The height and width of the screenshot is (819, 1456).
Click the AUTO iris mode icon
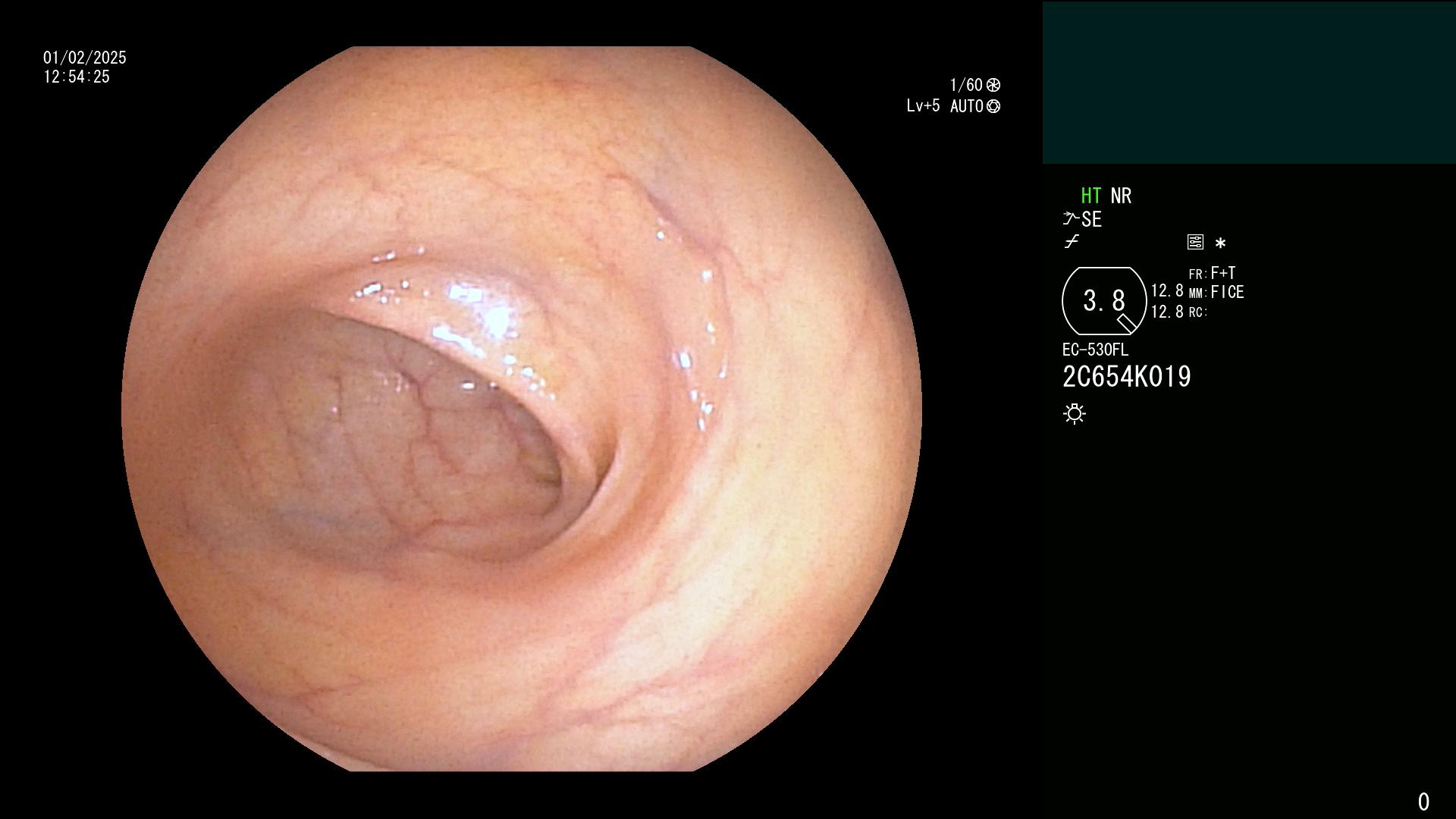point(993,106)
